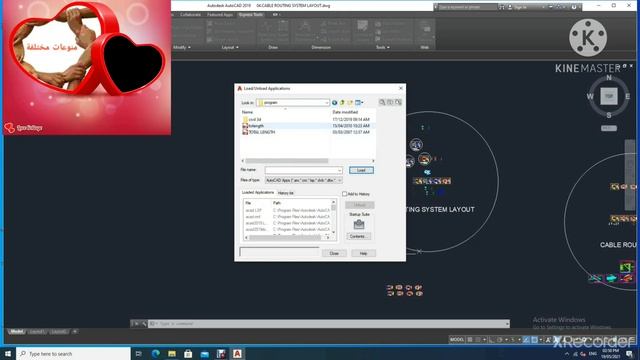Click the loaded applications vertical scrollbar
This screenshot has height=360, width=640.
(333, 217)
